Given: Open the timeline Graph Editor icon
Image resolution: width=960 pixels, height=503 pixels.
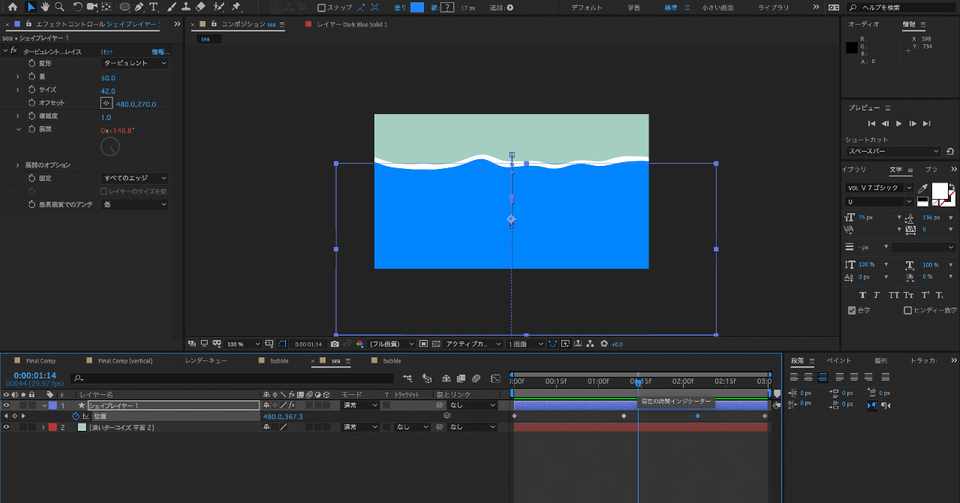Looking at the screenshot, I should 495,379.
